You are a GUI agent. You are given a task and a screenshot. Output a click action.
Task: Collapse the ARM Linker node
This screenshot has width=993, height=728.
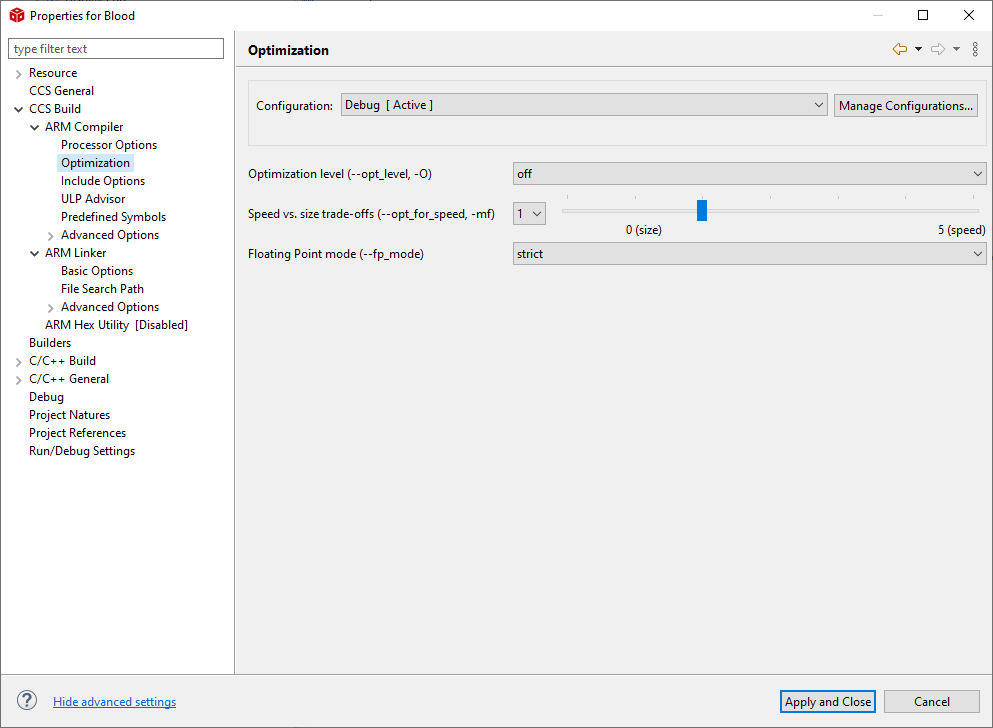click(x=34, y=253)
